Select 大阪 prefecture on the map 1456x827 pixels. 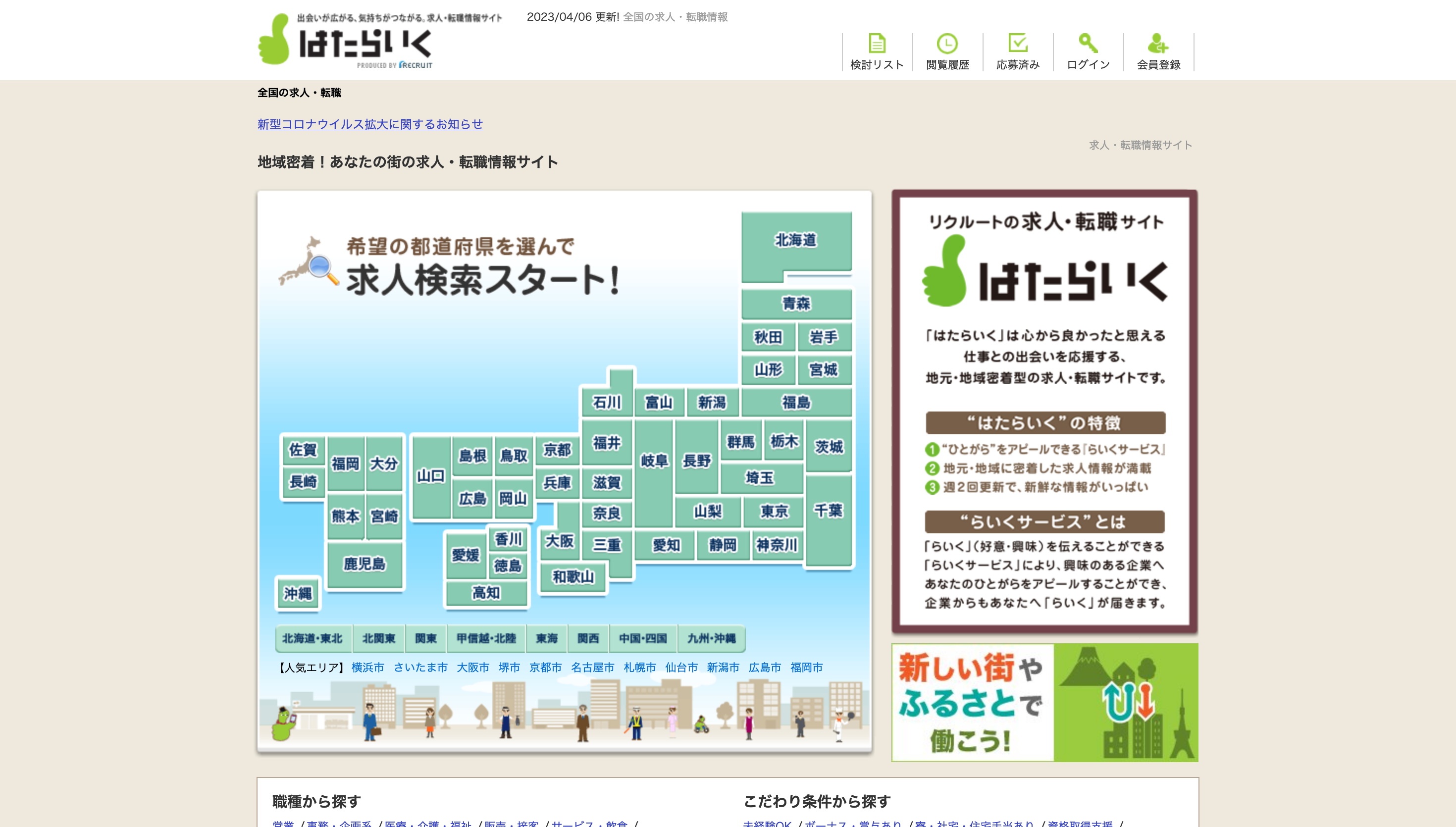coord(559,541)
